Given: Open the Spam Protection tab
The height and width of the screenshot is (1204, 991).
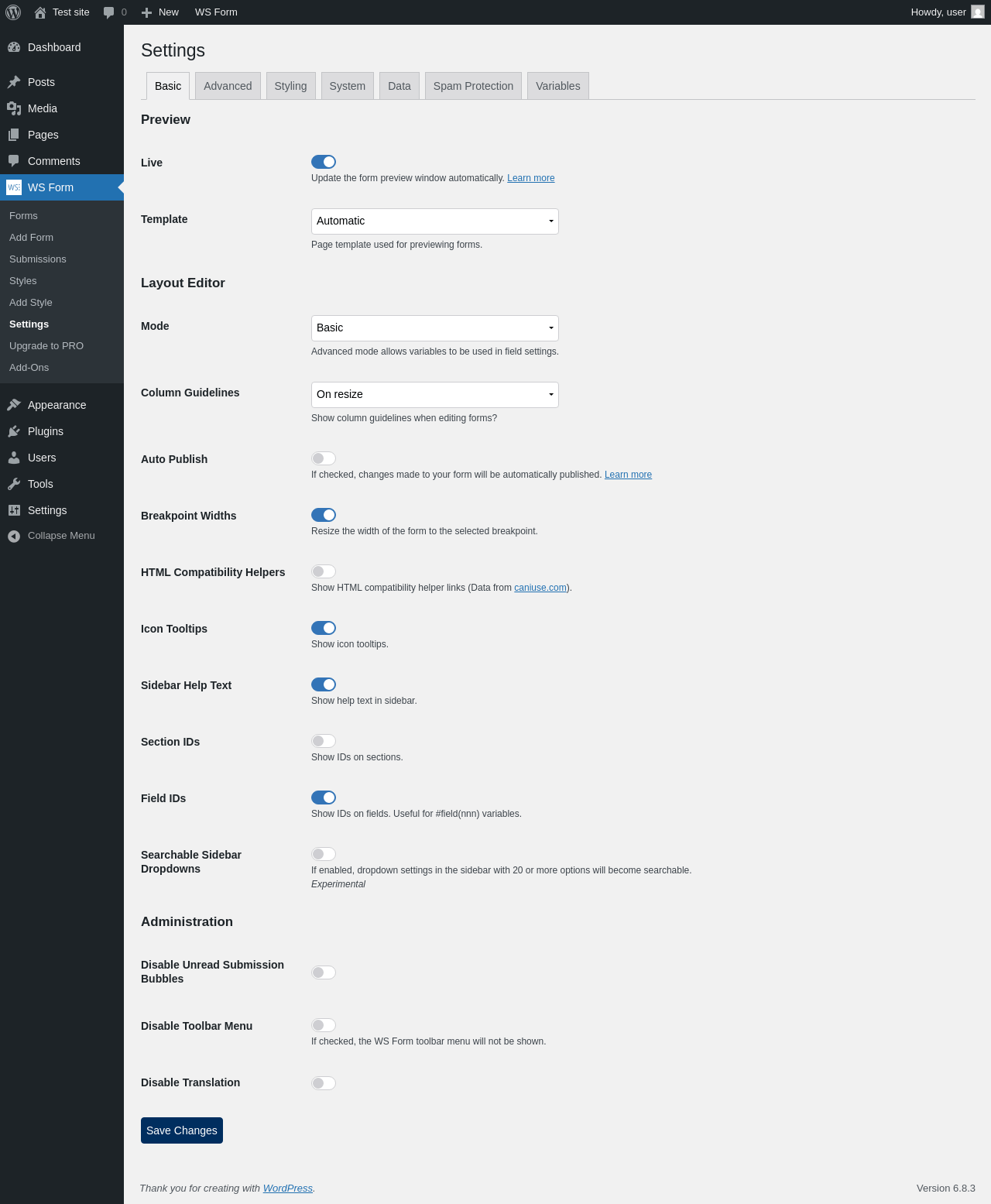Looking at the screenshot, I should (x=473, y=86).
